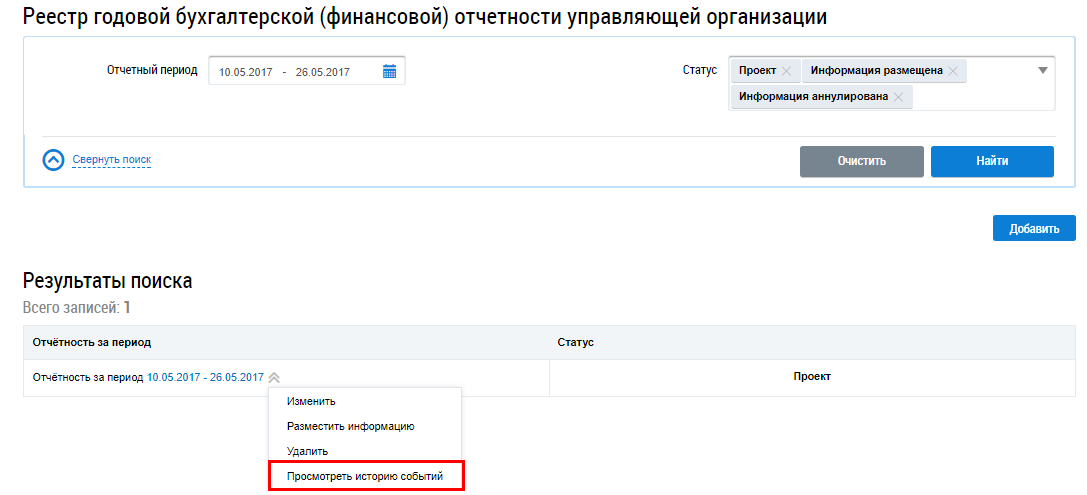Open the calendar picker for Отчетный период
The height and width of the screenshot is (495, 1087).
click(390, 71)
